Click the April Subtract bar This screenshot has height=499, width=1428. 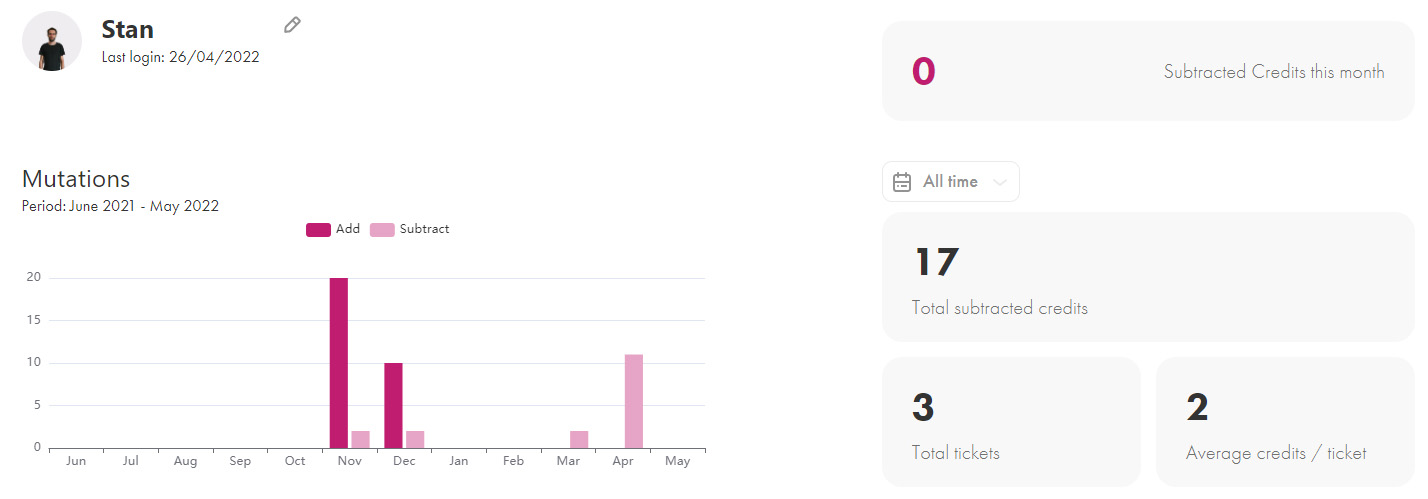[634, 401]
